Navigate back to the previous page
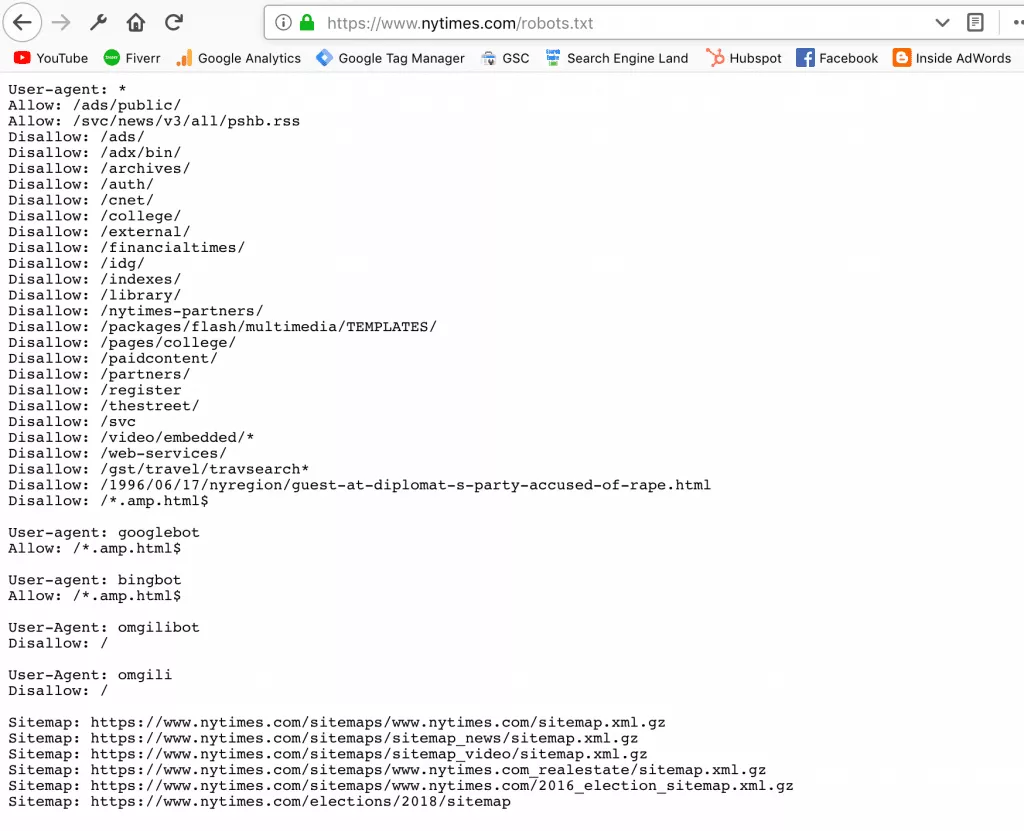Screen dimensions: 1024x831 click(x=22, y=22)
